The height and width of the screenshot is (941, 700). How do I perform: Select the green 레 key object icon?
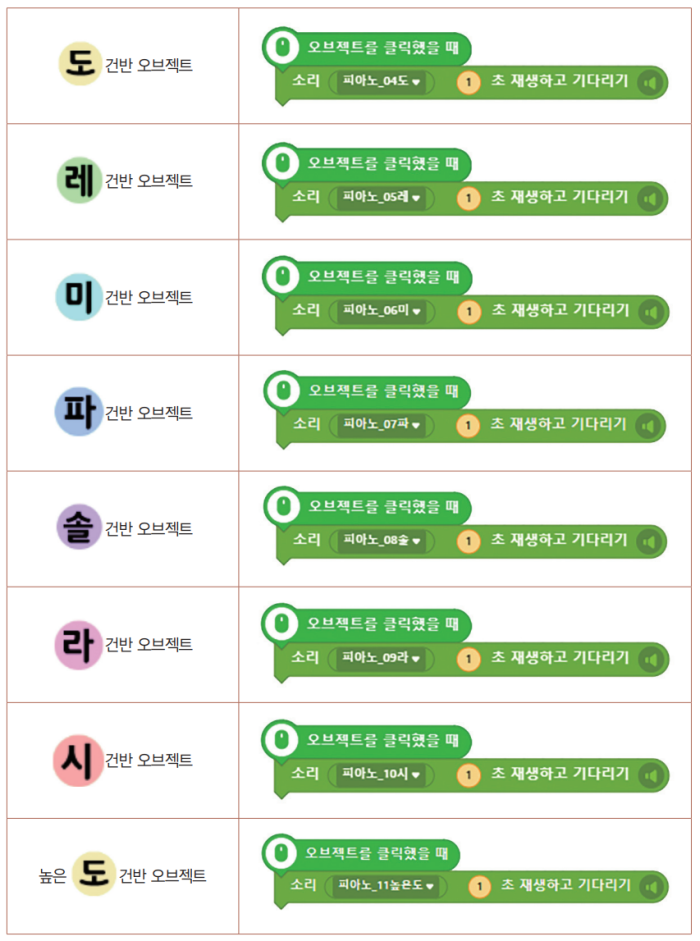[79, 180]
